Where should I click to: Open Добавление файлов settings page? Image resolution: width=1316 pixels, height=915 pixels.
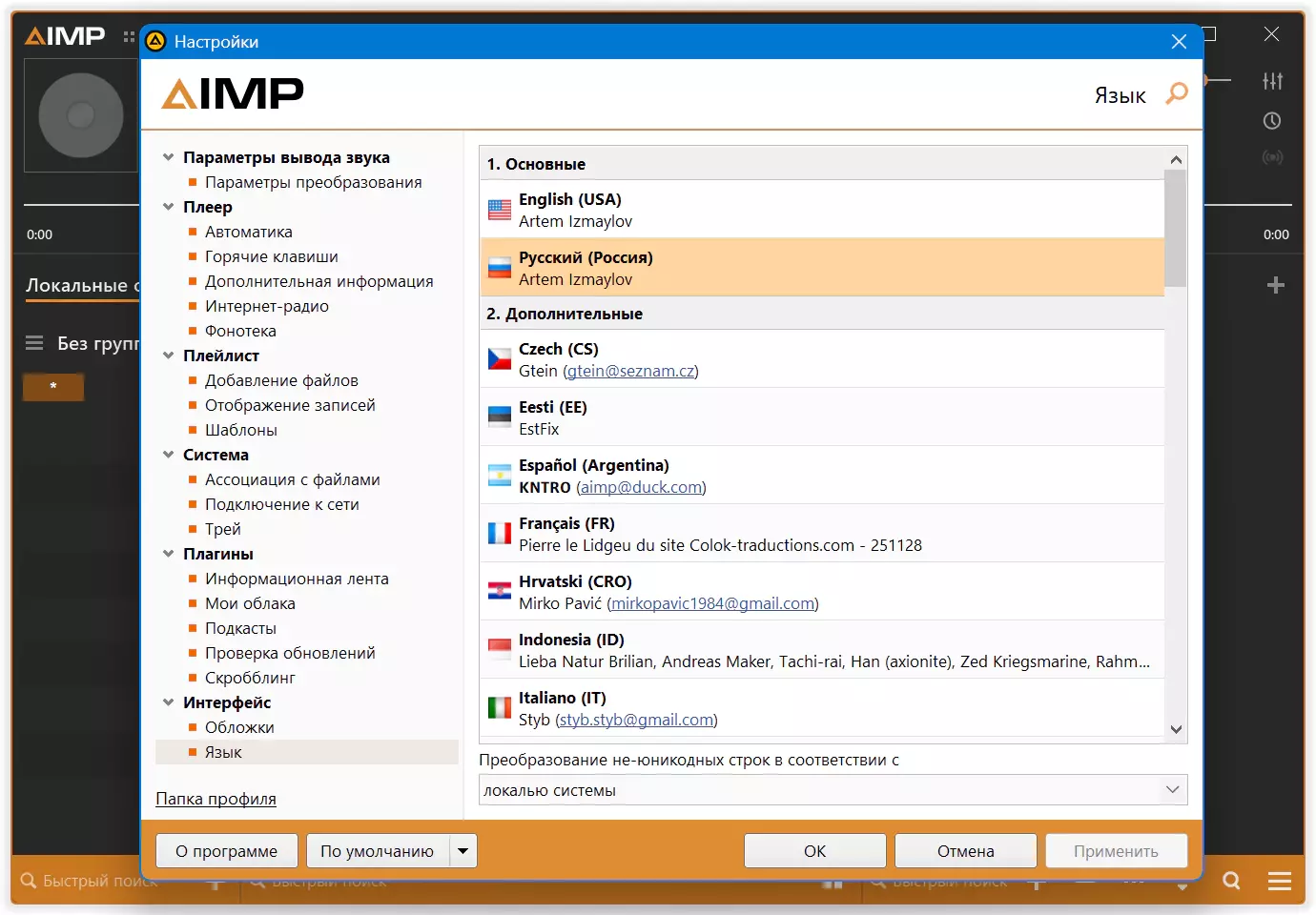coord(281,380)
